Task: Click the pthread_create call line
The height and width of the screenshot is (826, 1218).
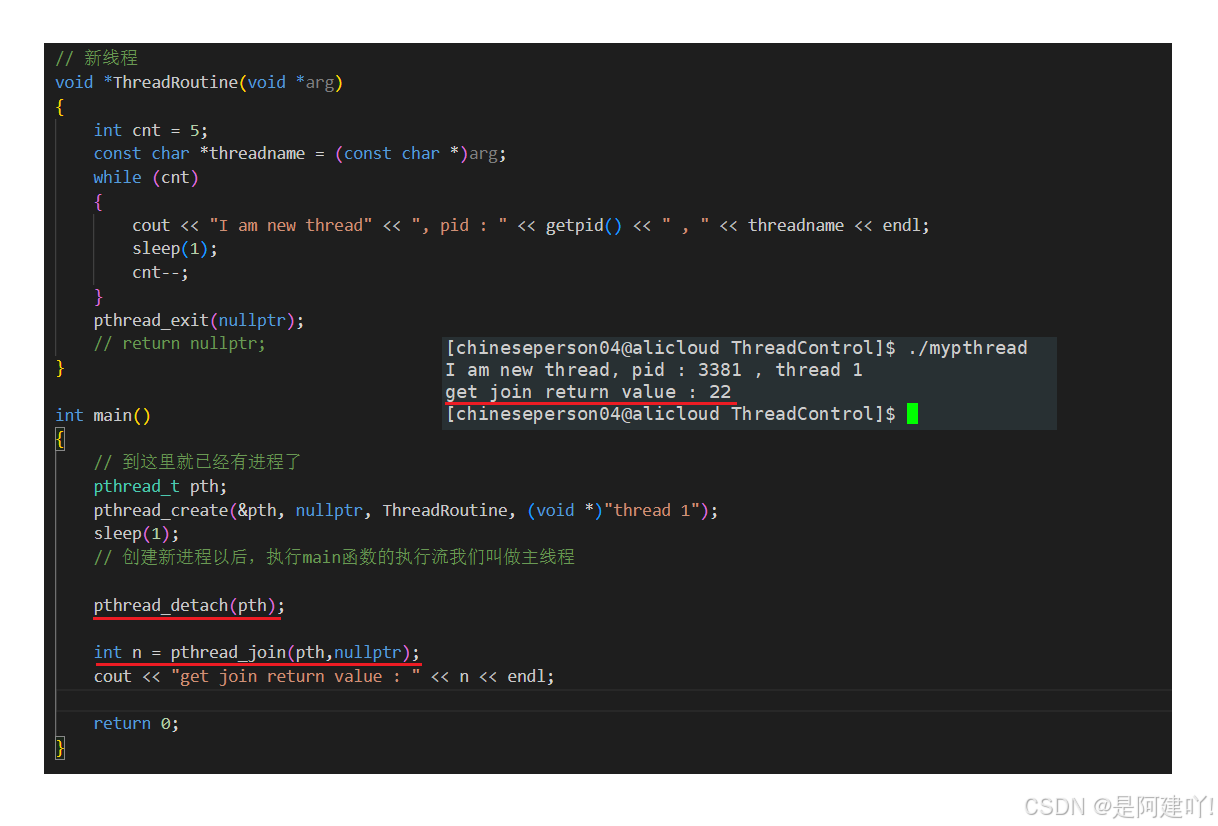Action: click(406, 510)
